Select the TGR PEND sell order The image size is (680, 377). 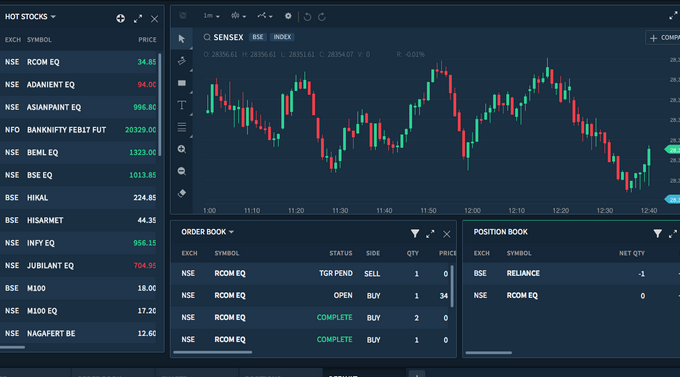311,273
